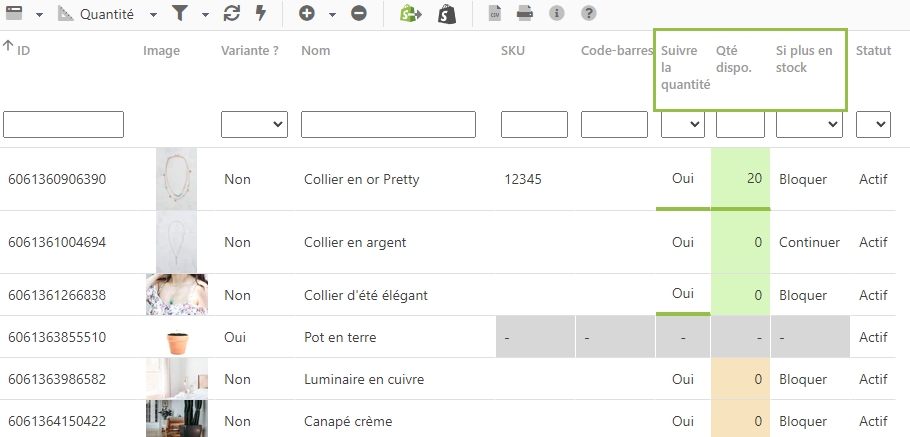Click the question mark help icon
Image resolution: width=910 pixels, height=437 pixels.
point(589,14)
